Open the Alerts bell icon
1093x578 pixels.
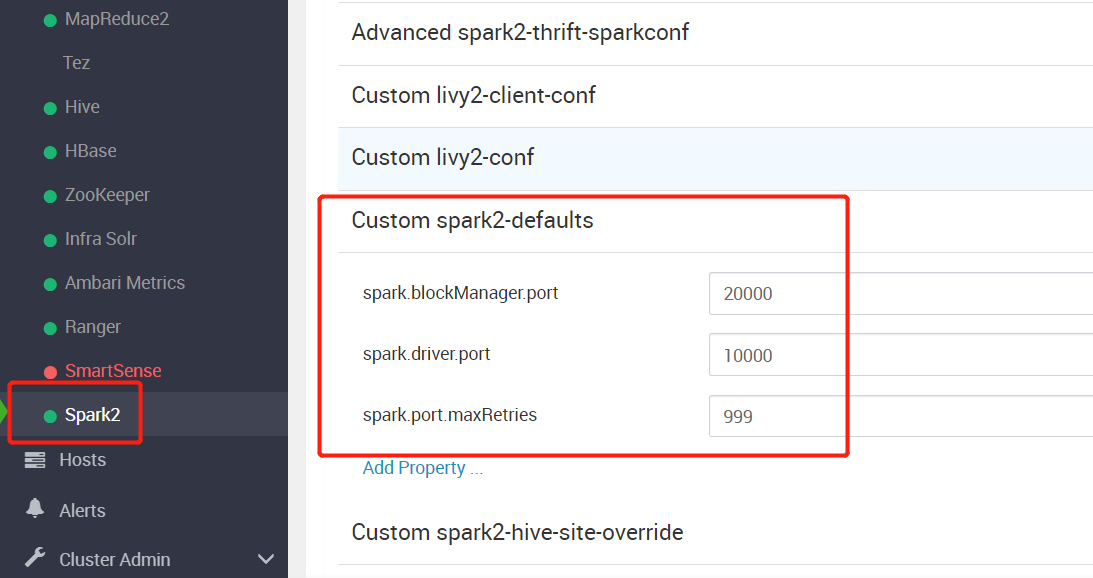click(35, 510)
